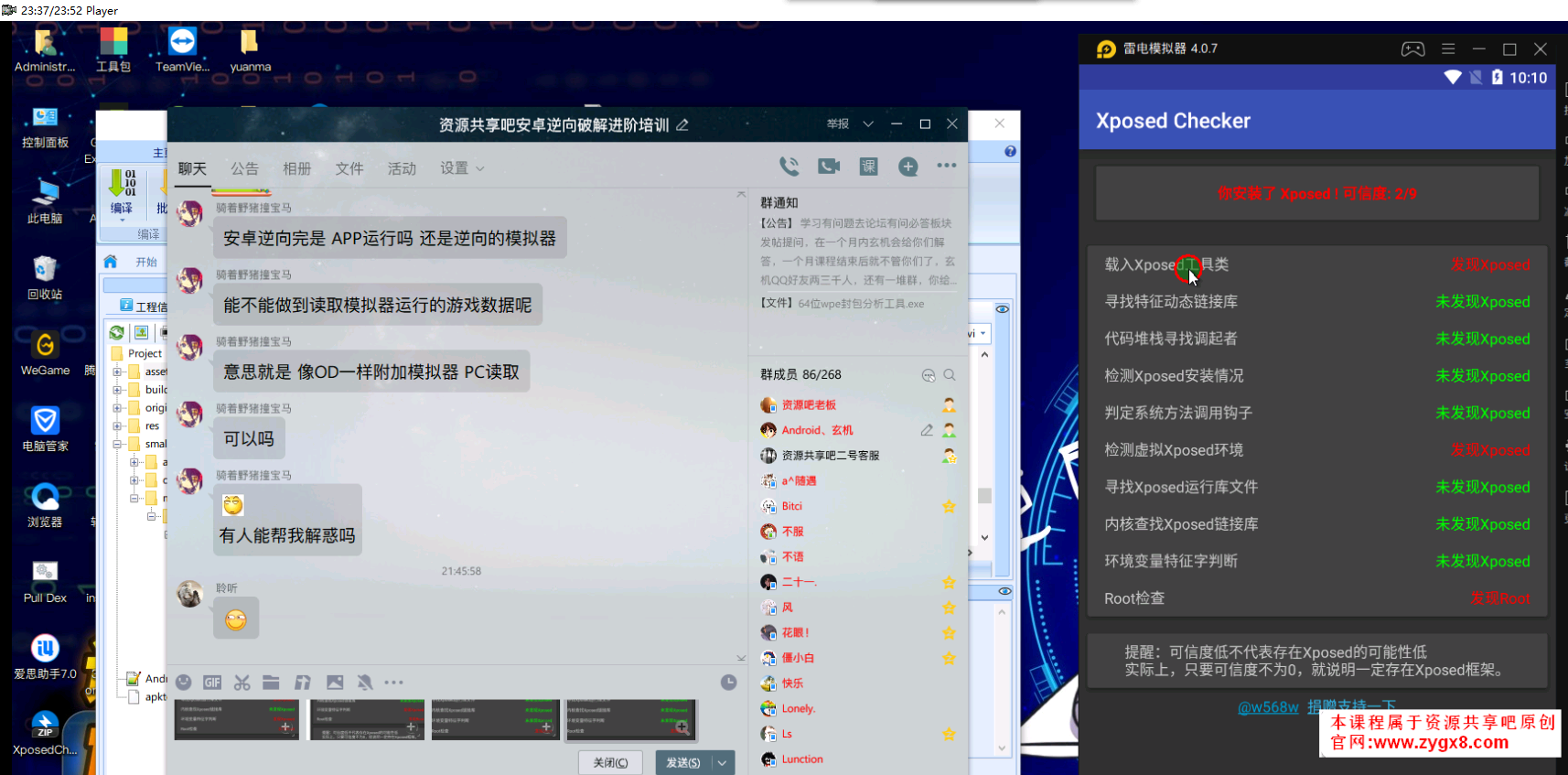This screenshot has width=1568, height=775.
Task: Open the 电脑管家 desktop icon
Action: pyautogui.click(x=45, y=429)
